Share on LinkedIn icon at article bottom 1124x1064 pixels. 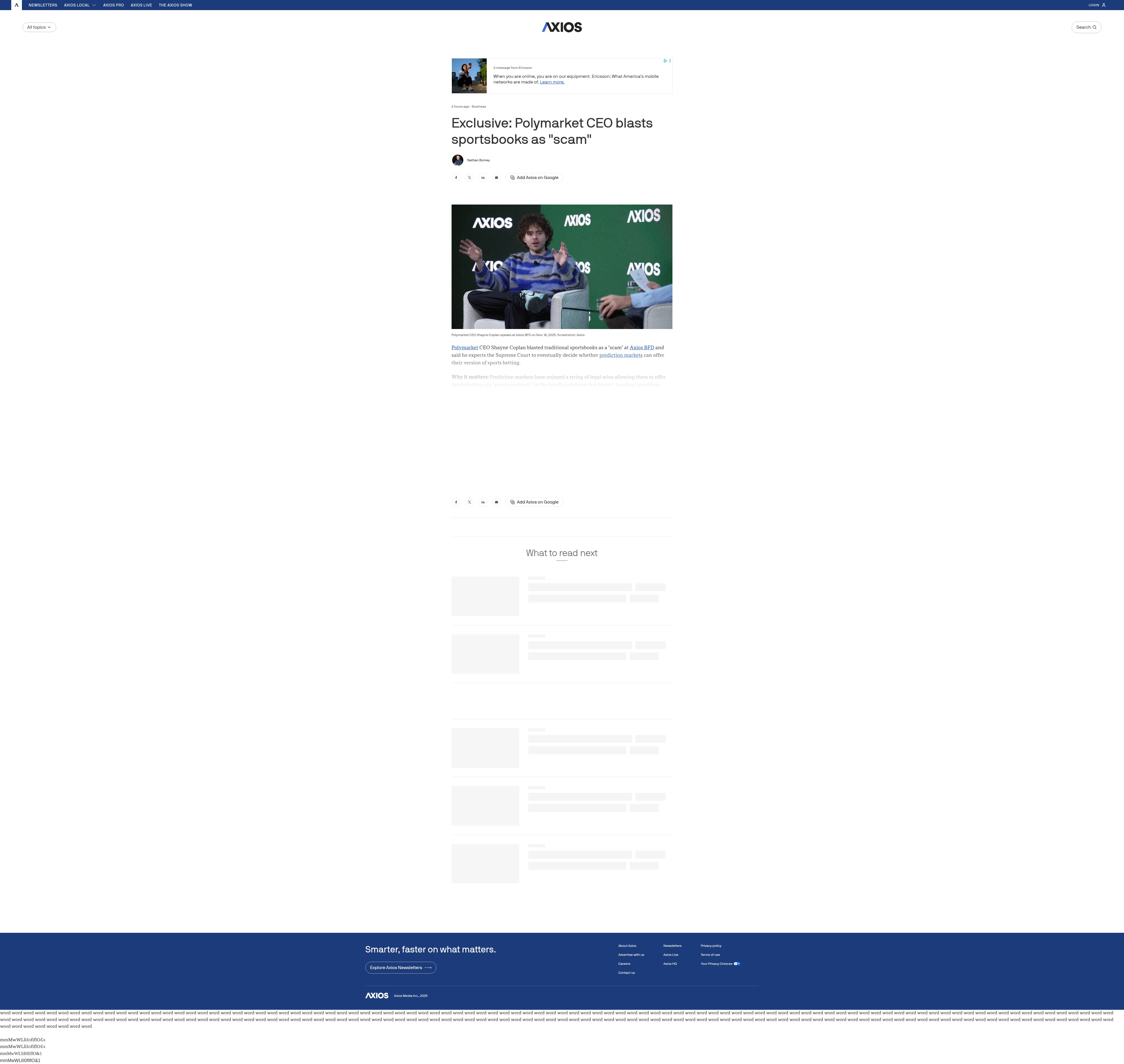(x=483, y=502)
